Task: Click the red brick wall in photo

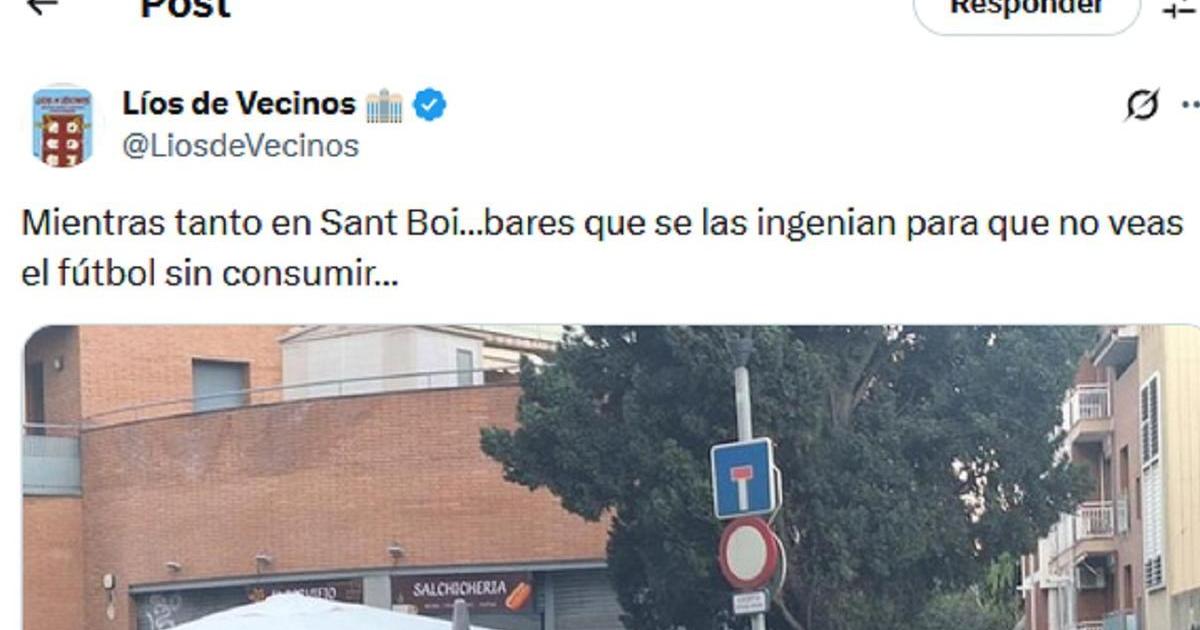Action: coord(330,480)
